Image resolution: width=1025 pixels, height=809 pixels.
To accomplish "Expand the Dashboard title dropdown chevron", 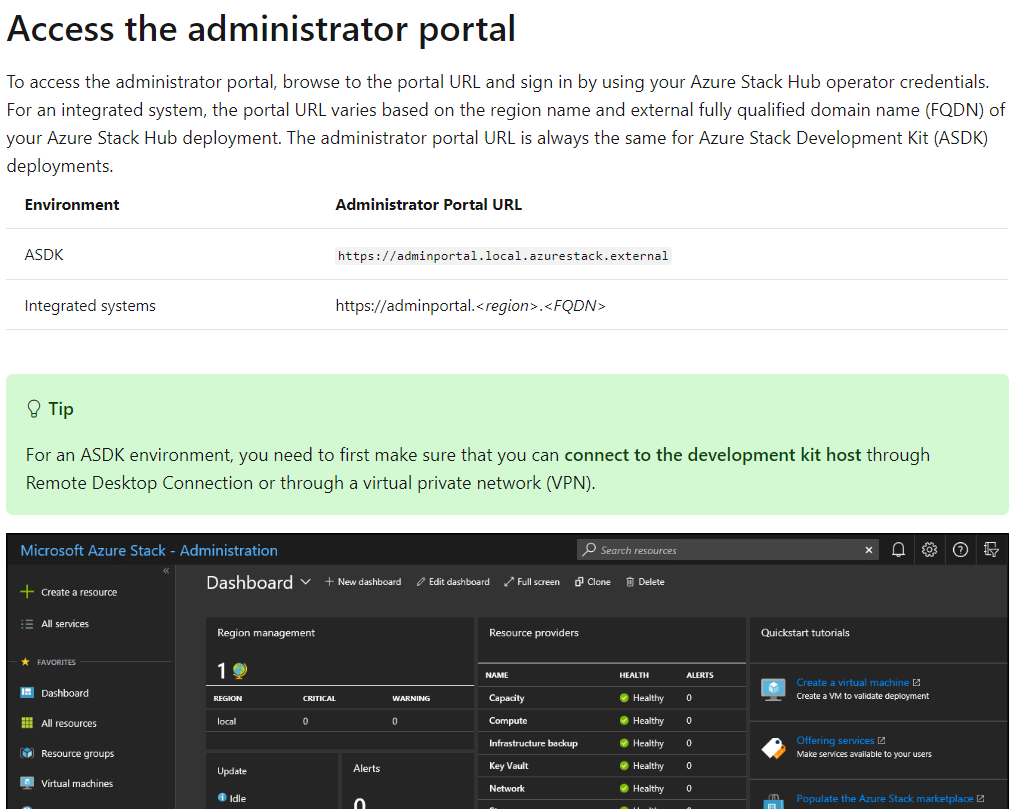I will click(305, 582).
